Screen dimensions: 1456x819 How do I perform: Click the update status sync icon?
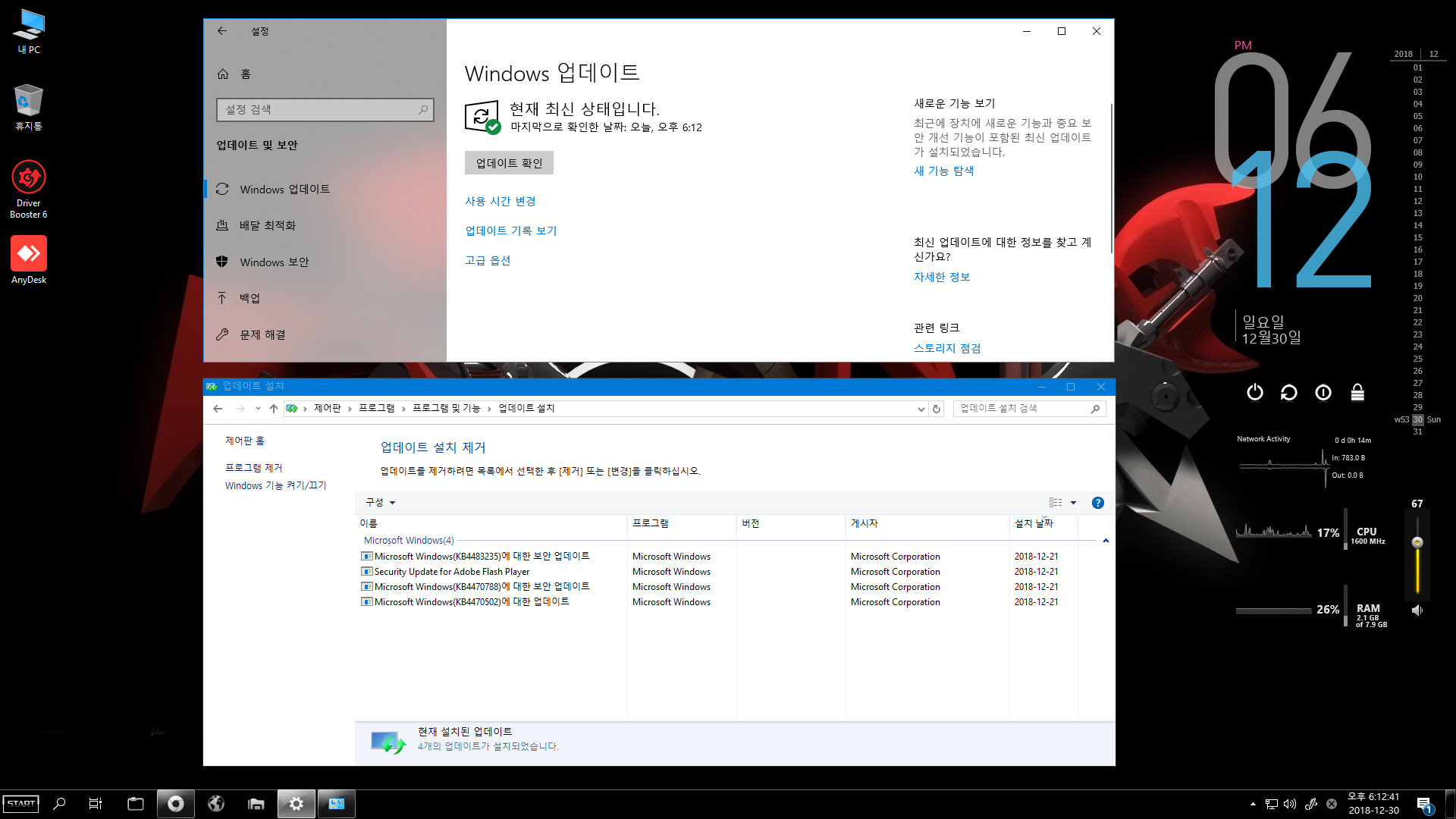482,118
